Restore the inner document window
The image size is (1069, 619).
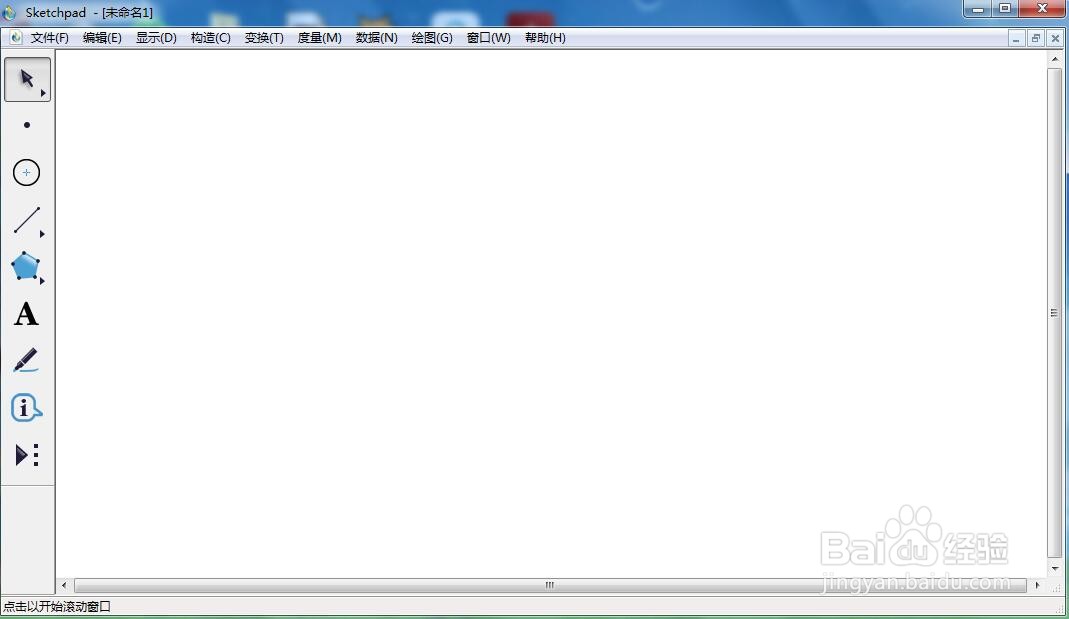coord(1036,39)
